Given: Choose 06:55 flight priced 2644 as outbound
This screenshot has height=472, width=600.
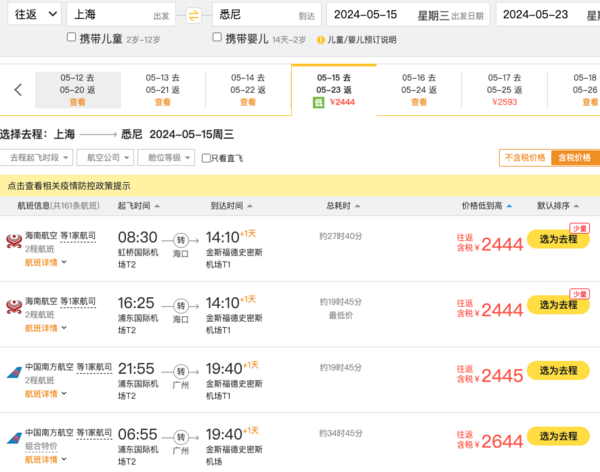Looking at the screenshot, I should [558, 436].
